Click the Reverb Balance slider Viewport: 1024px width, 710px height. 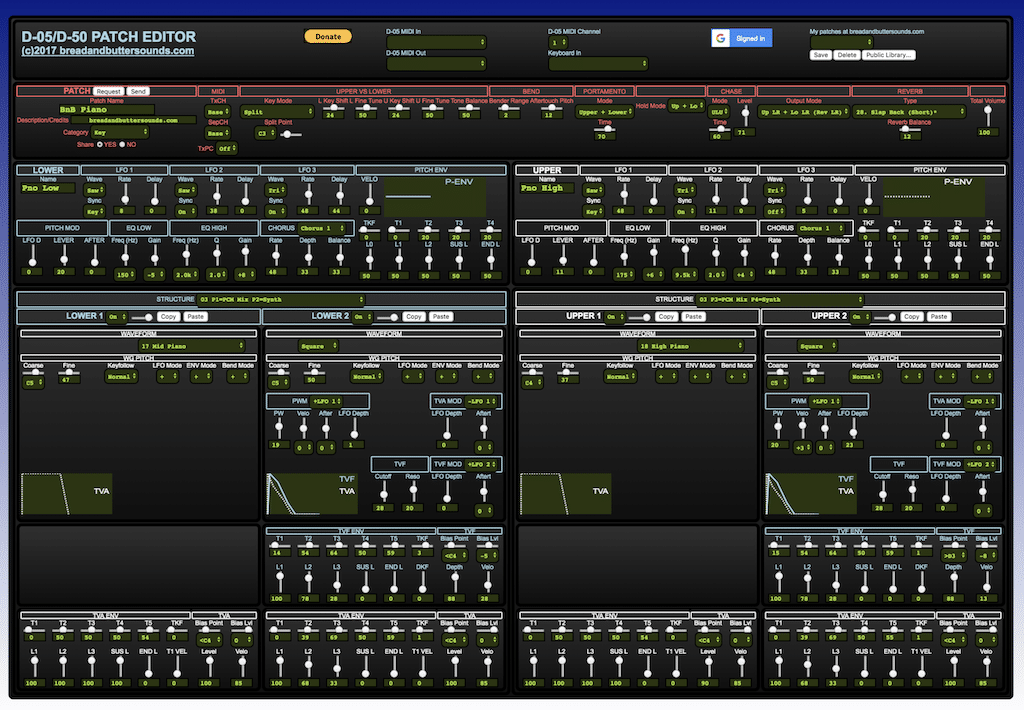pyautogui.click(x=909, y=129)
